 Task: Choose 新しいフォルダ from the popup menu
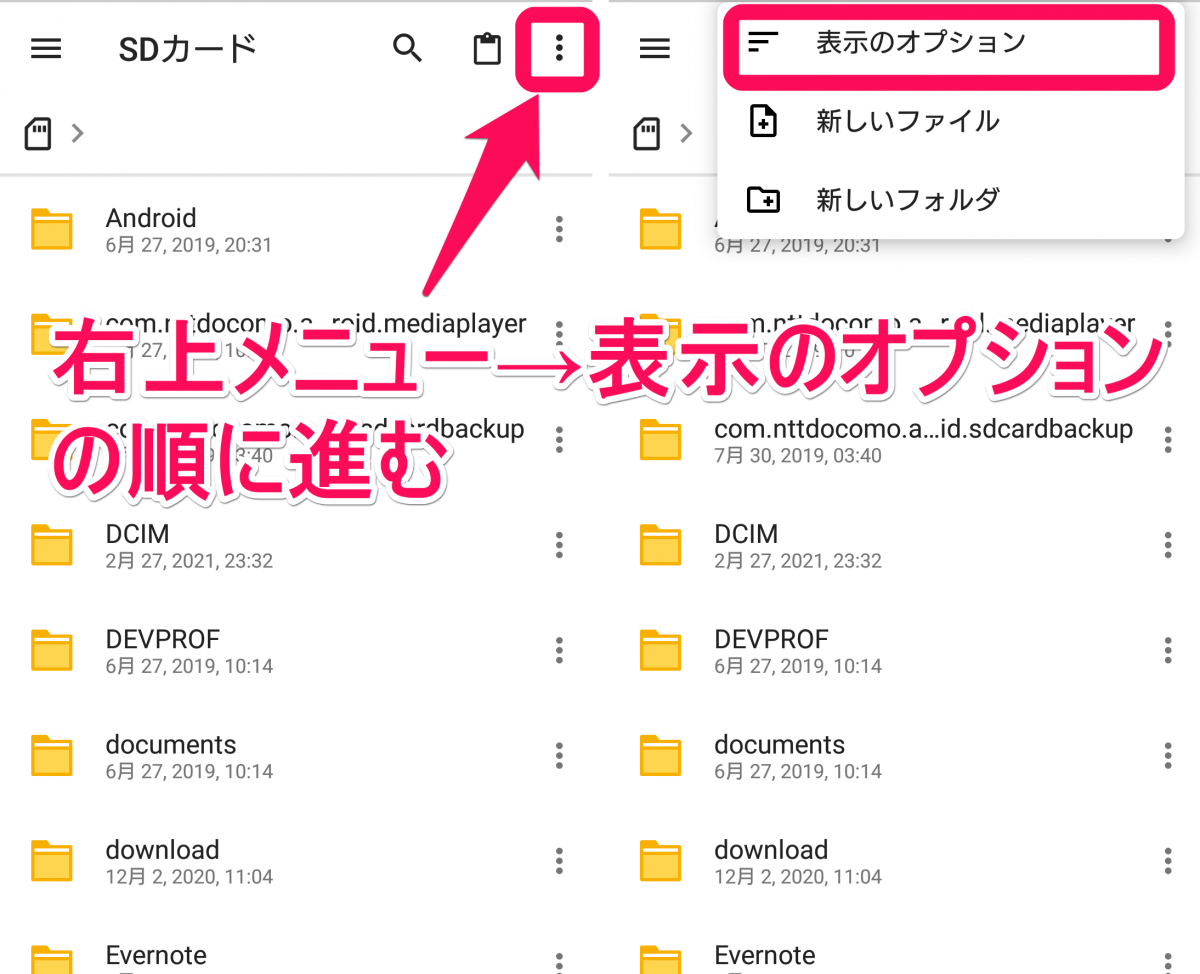pyautogui.click(x=907, y=200)
